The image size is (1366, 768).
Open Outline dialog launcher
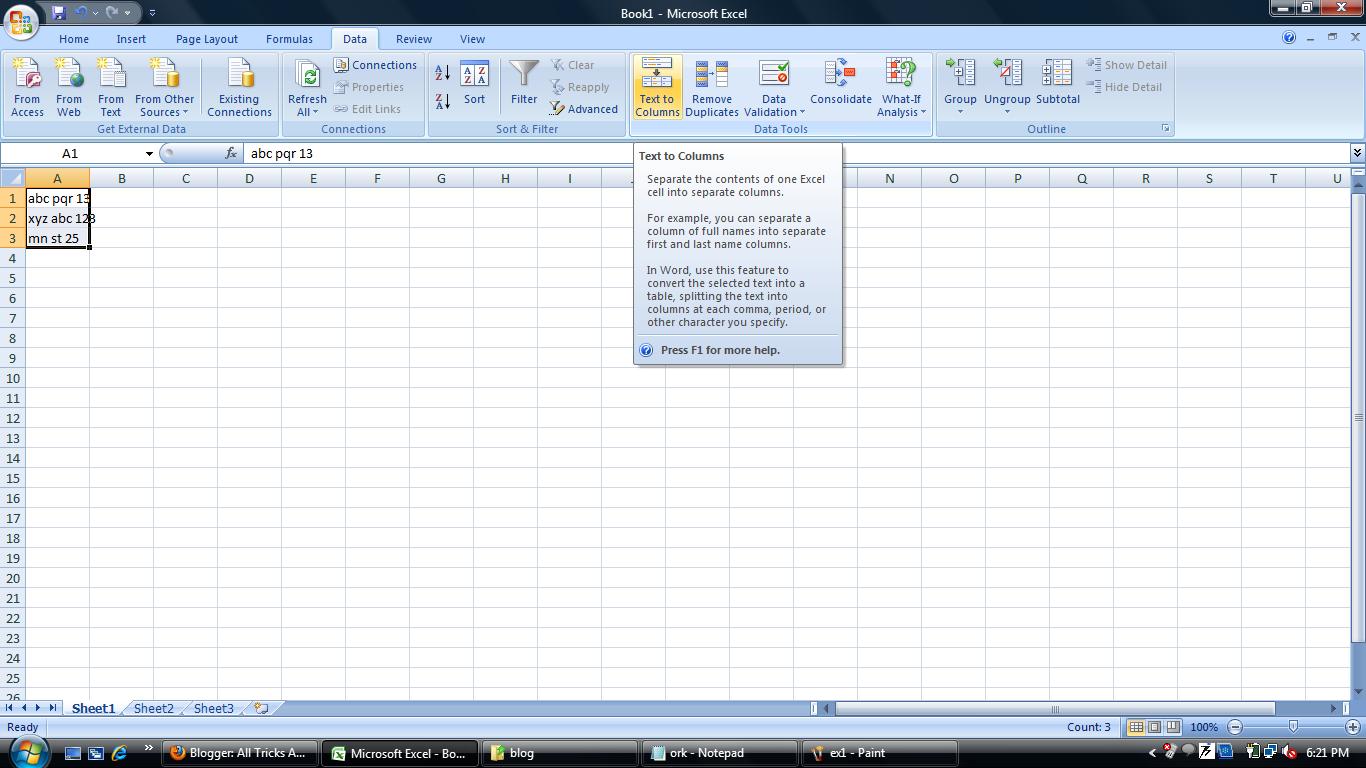pos(1165,129)
